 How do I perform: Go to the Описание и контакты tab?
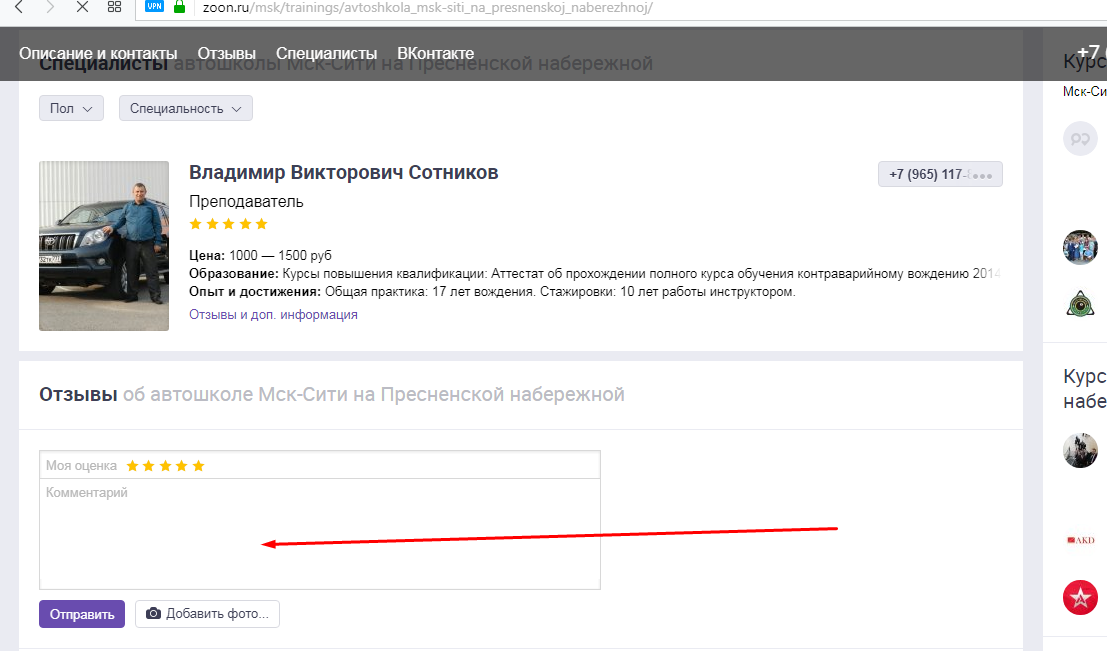pos(98,53)
